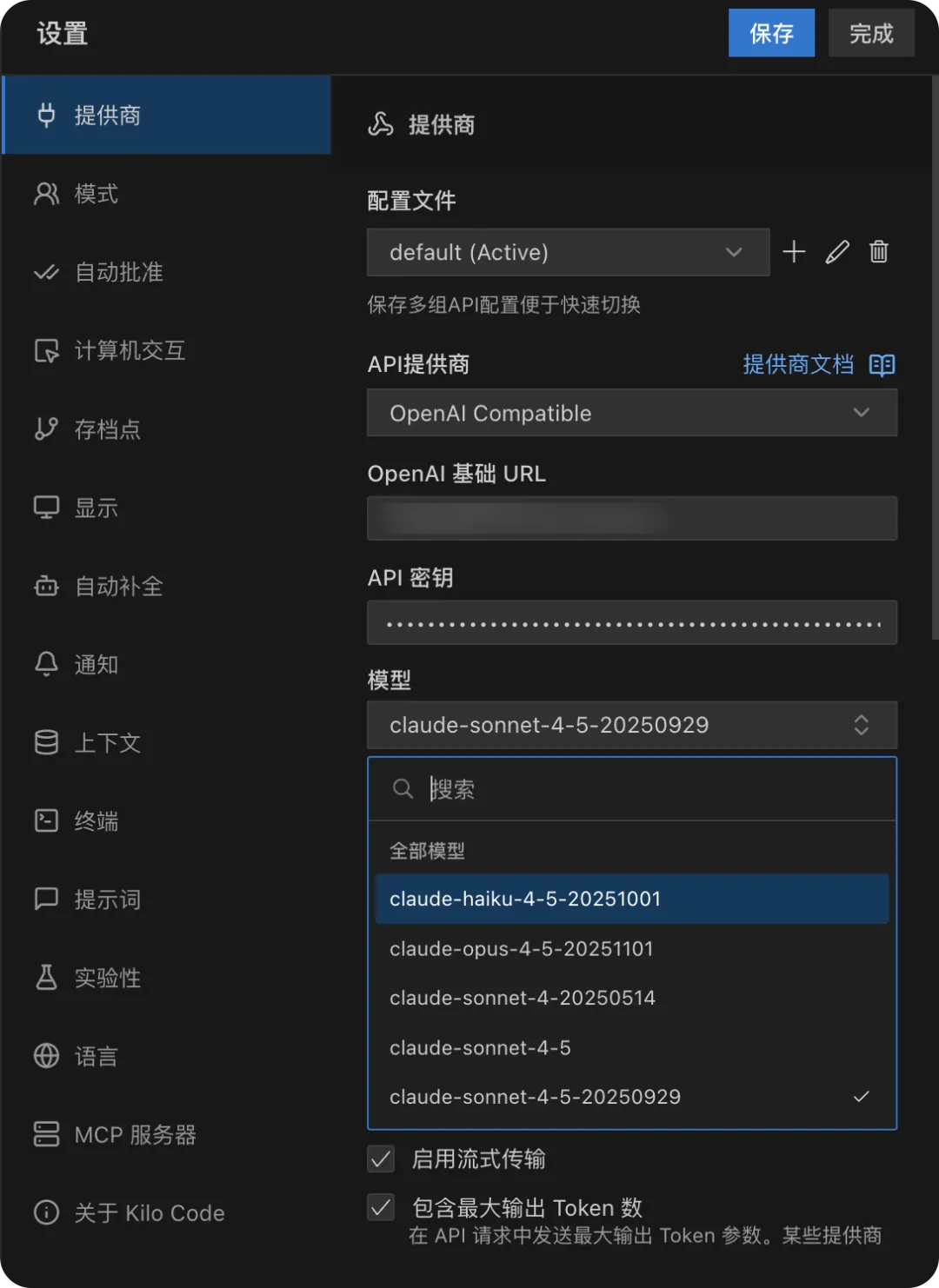Select claude-haiku-4-5-20251001 from model list
This screenshot has height=1288, width=939.
[x=632, y=899]
